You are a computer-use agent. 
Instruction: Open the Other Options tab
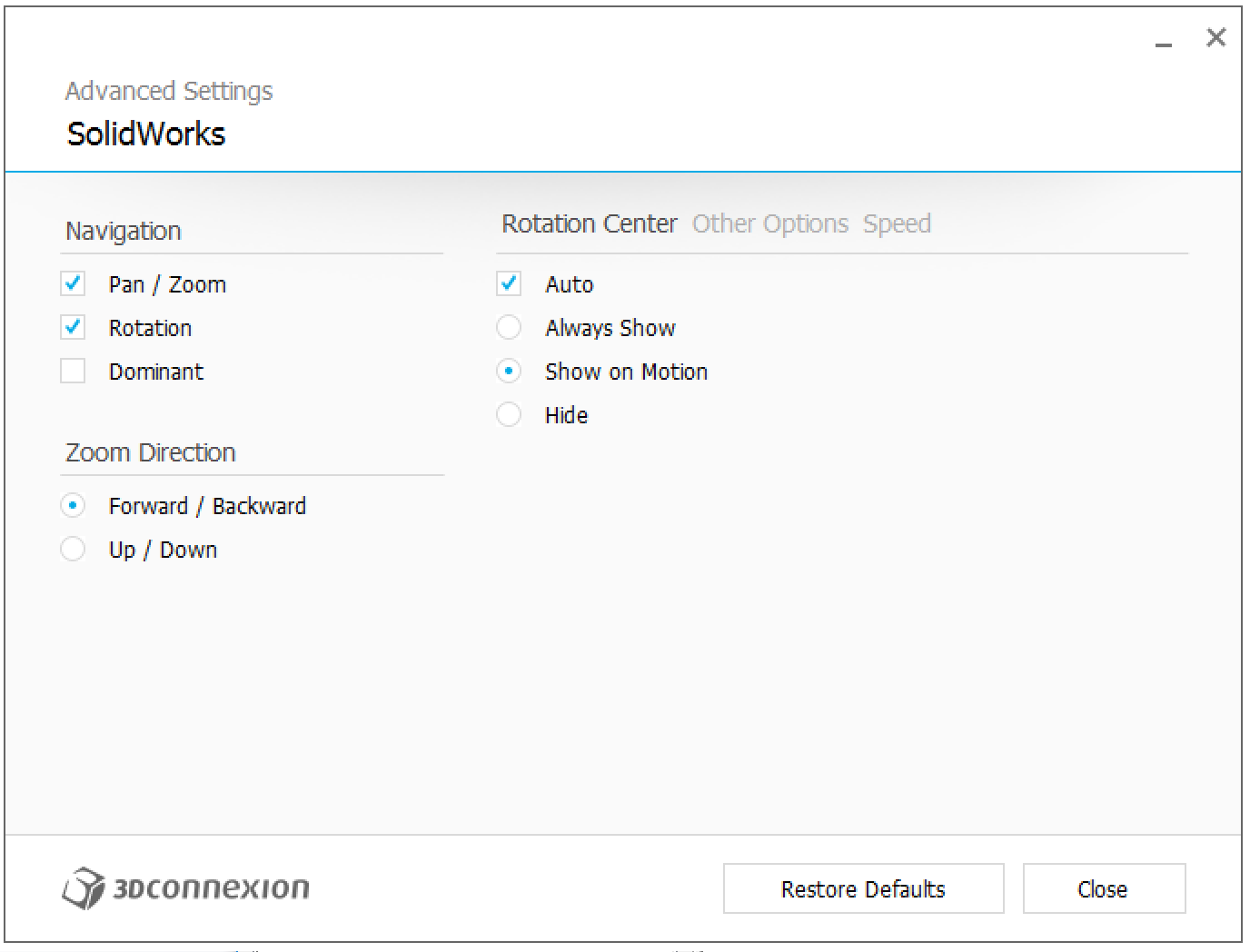tap(770, 224)
